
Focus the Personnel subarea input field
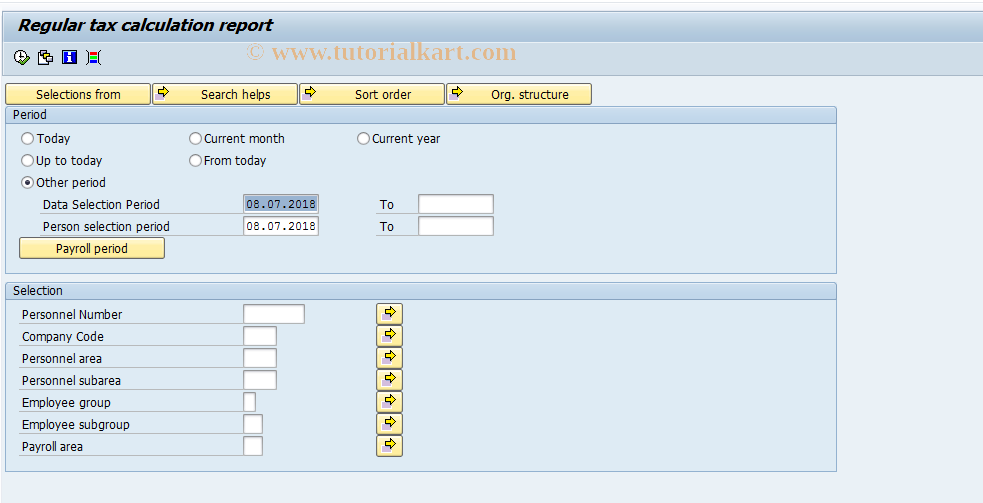[x=260, y=380]
